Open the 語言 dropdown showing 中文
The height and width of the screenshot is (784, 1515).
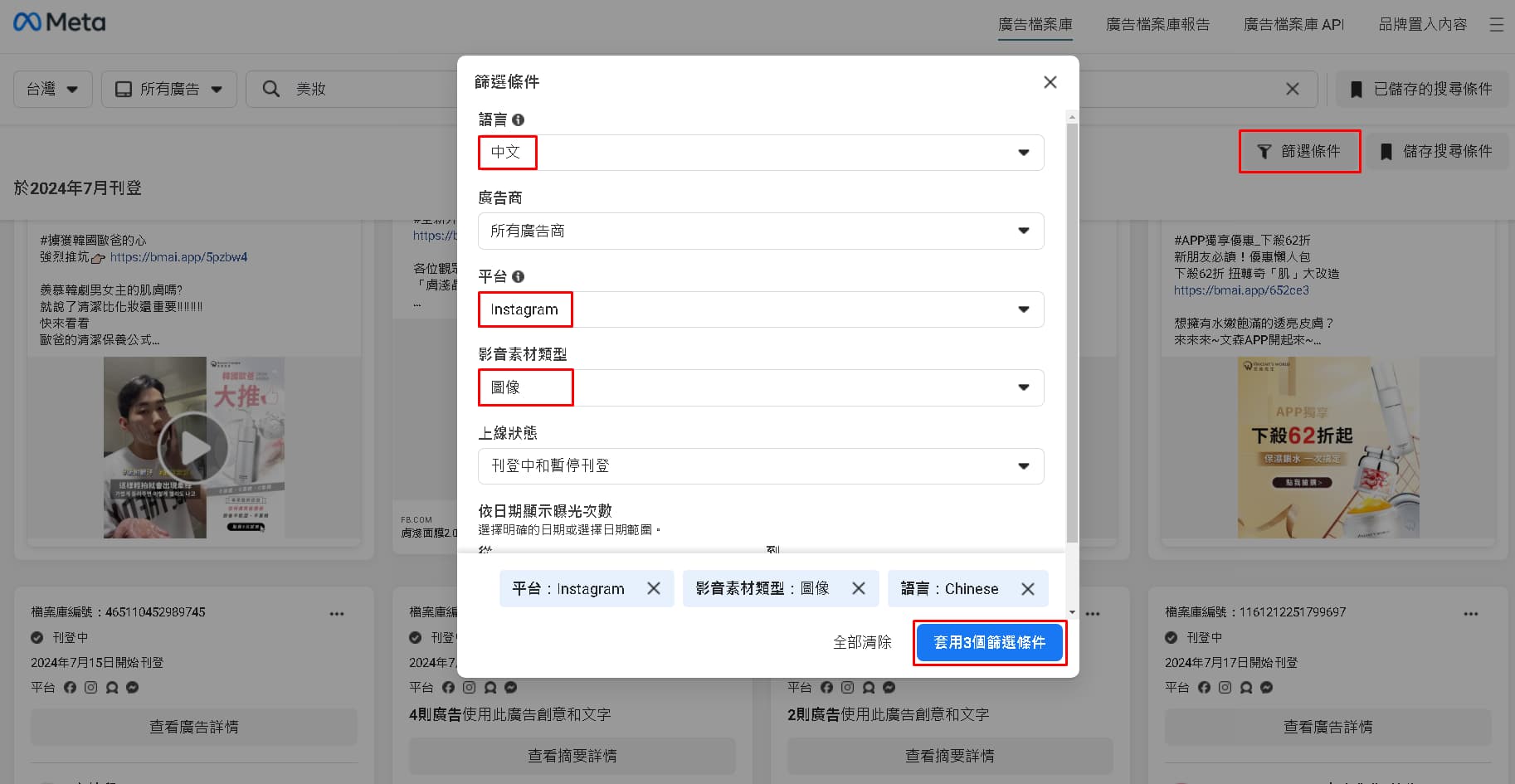[x=761, y=153]
